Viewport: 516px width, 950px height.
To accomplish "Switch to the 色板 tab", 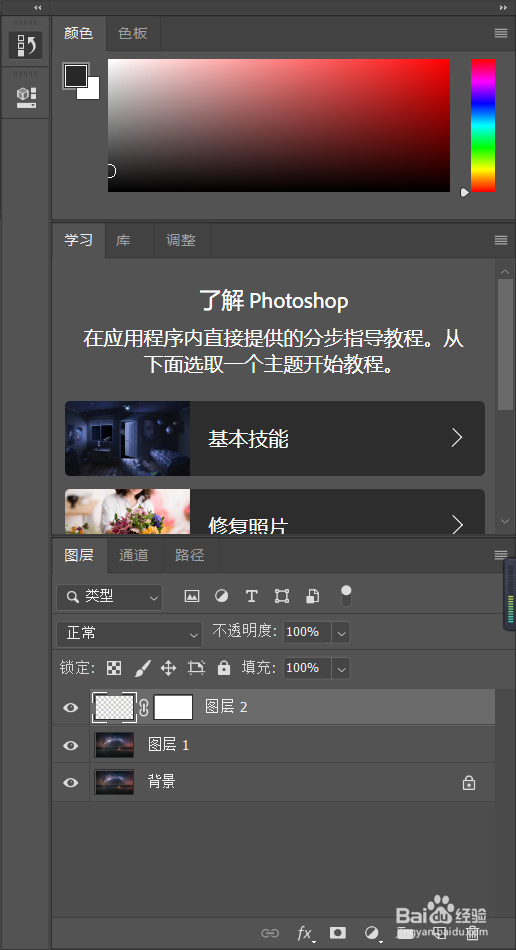I will pyautogui.click(x=133, y=33).
